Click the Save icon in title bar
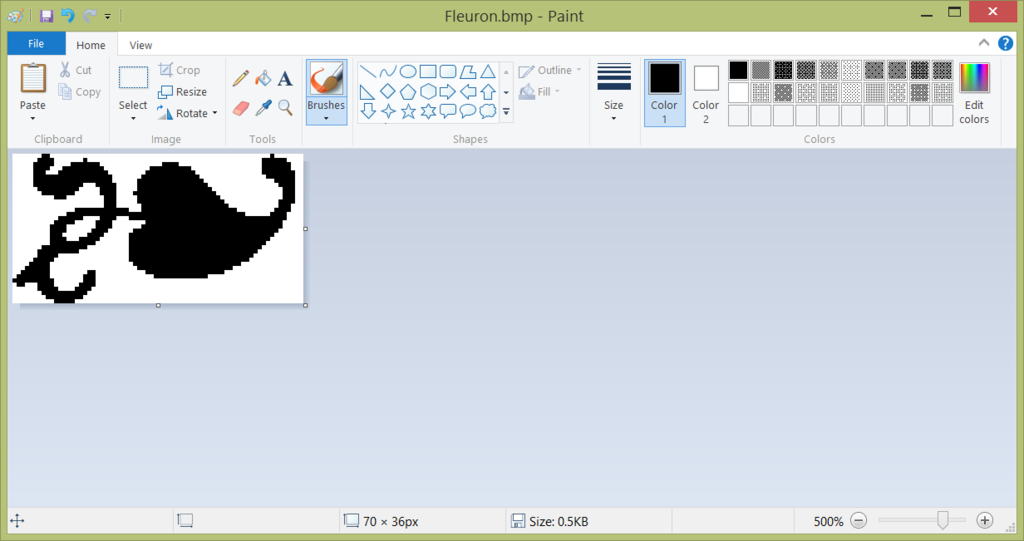1024x541 pixels. 46,16
